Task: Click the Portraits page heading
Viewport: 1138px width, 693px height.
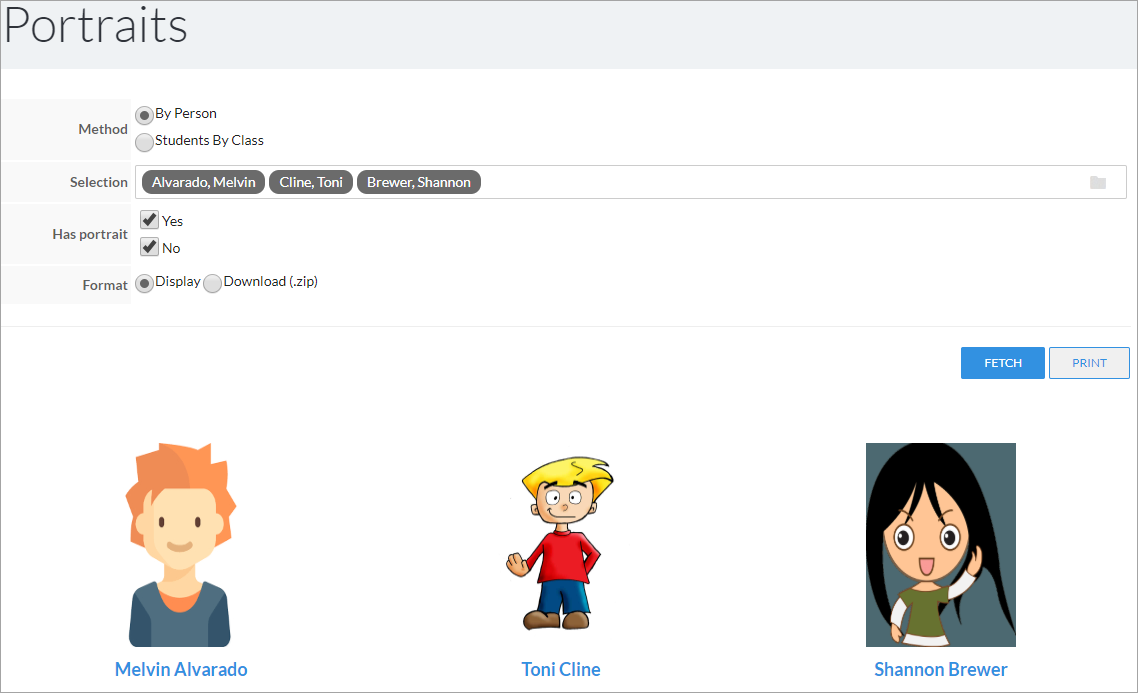Action: point(96,26)
